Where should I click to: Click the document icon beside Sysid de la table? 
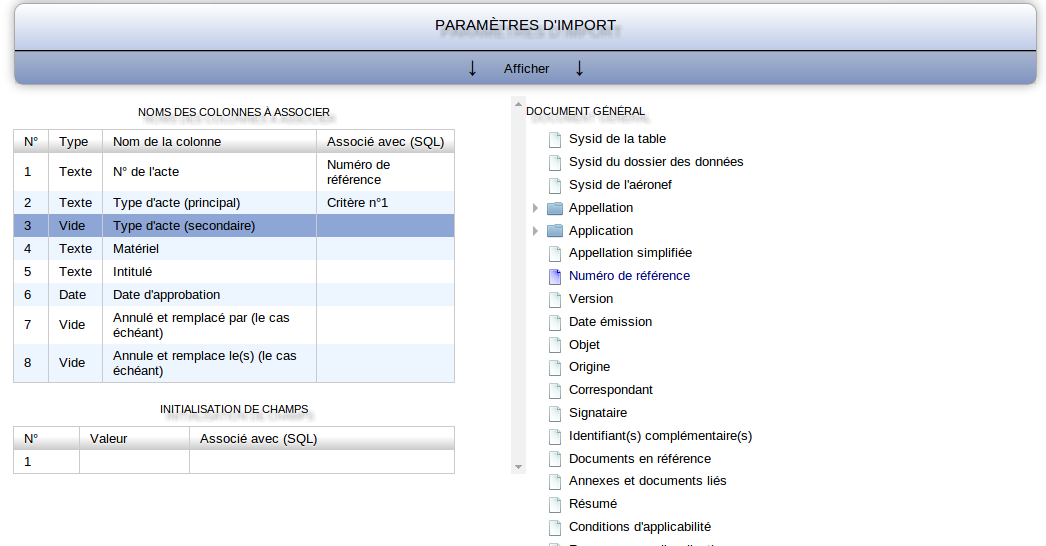[x=554, y=140]
